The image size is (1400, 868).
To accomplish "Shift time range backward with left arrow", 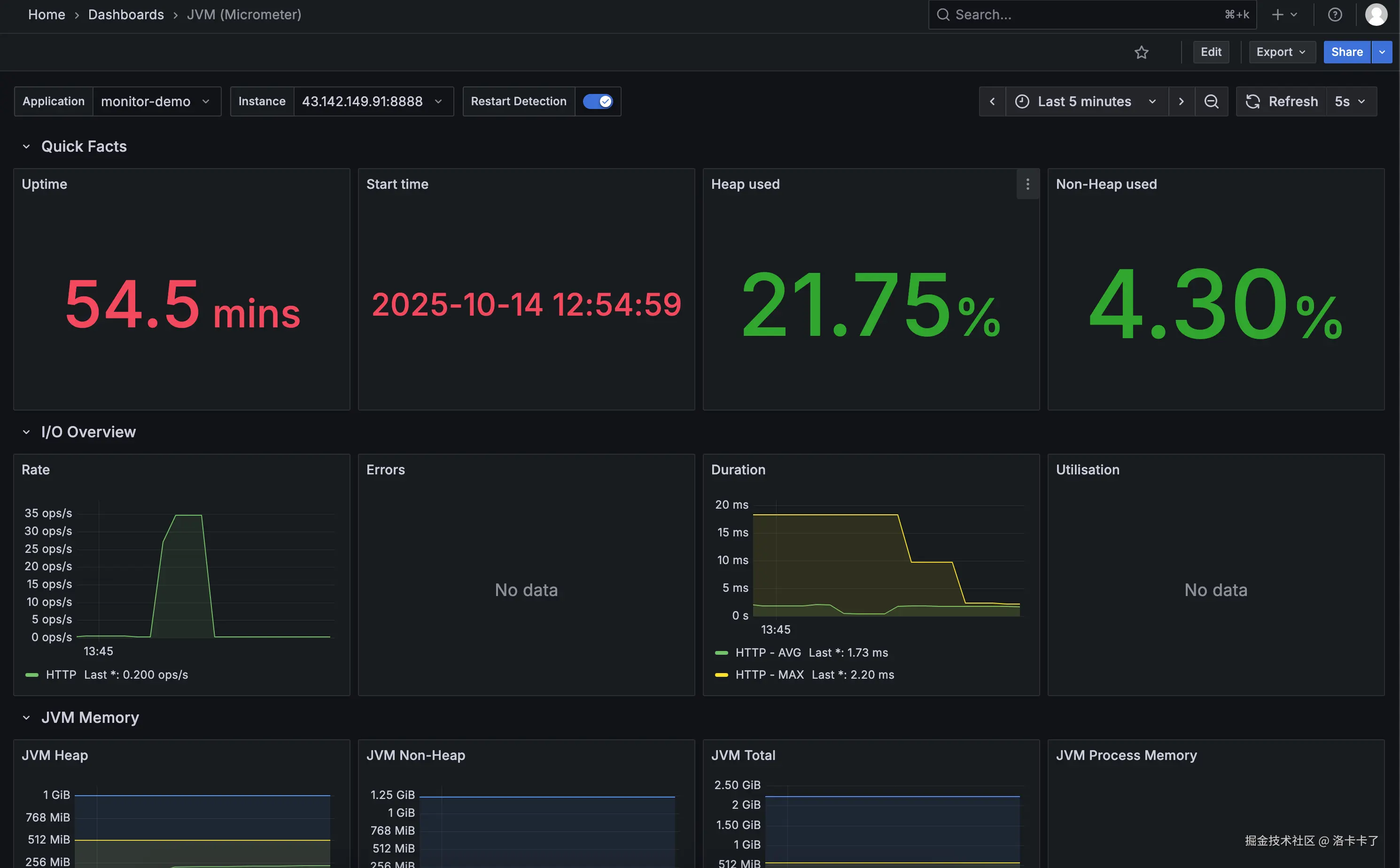I will pyautogui.click(x=992, y=101).
